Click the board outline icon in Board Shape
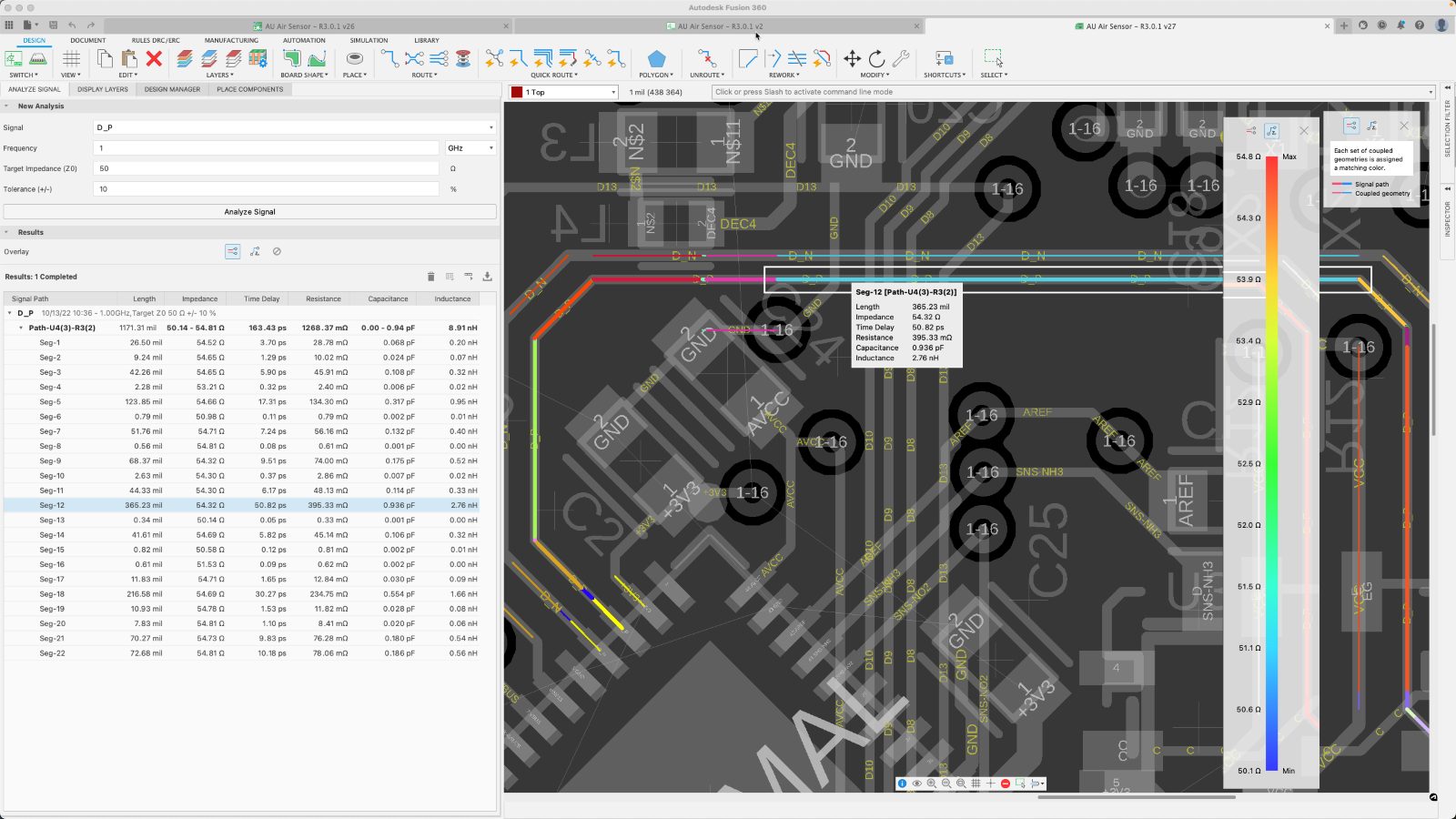The image size is (1456, 819). point(292,59)
